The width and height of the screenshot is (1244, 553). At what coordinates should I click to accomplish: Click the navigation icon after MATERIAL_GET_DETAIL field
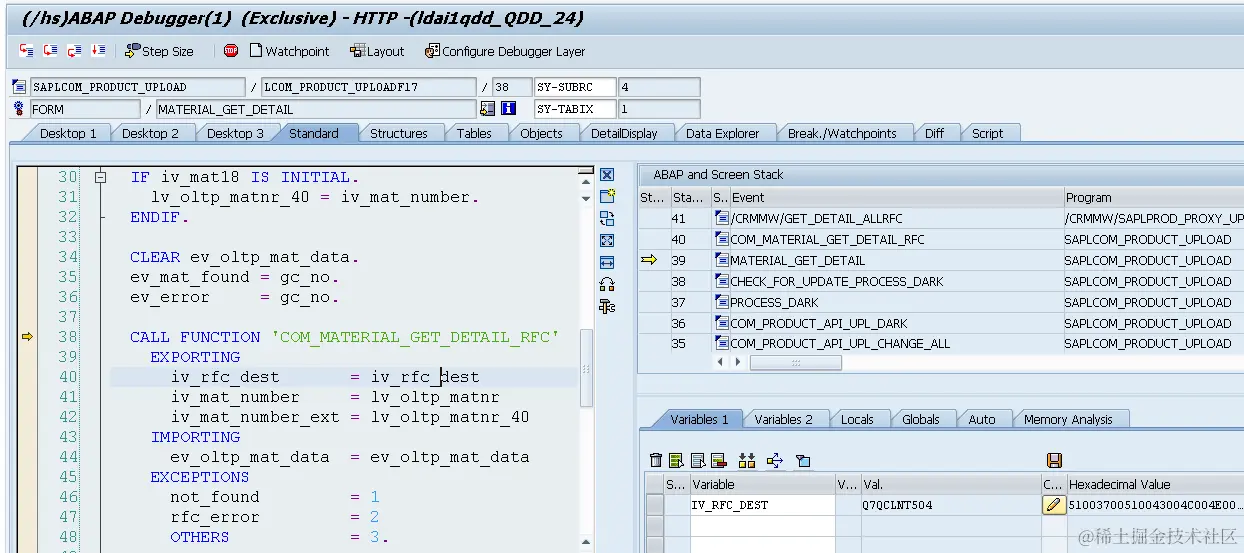coord(487,109)
